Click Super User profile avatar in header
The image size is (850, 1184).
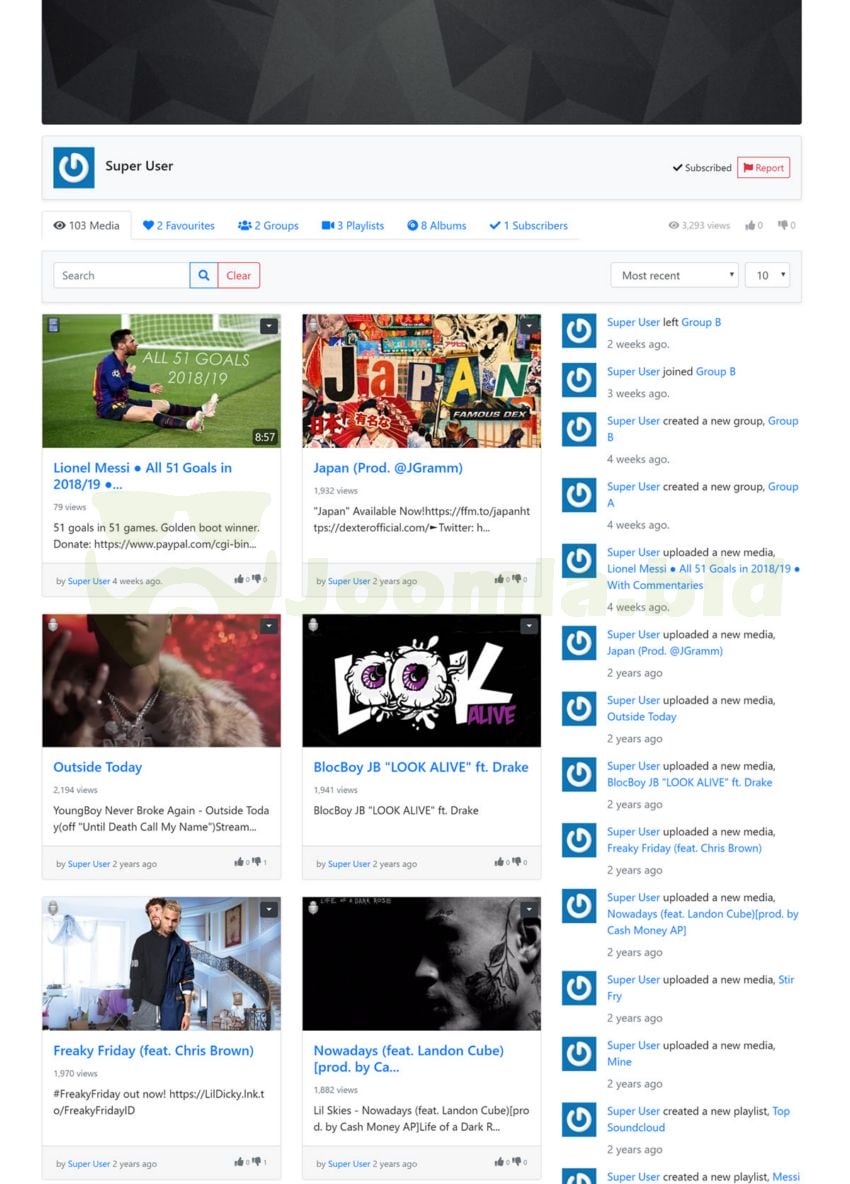tap(74, 168)
